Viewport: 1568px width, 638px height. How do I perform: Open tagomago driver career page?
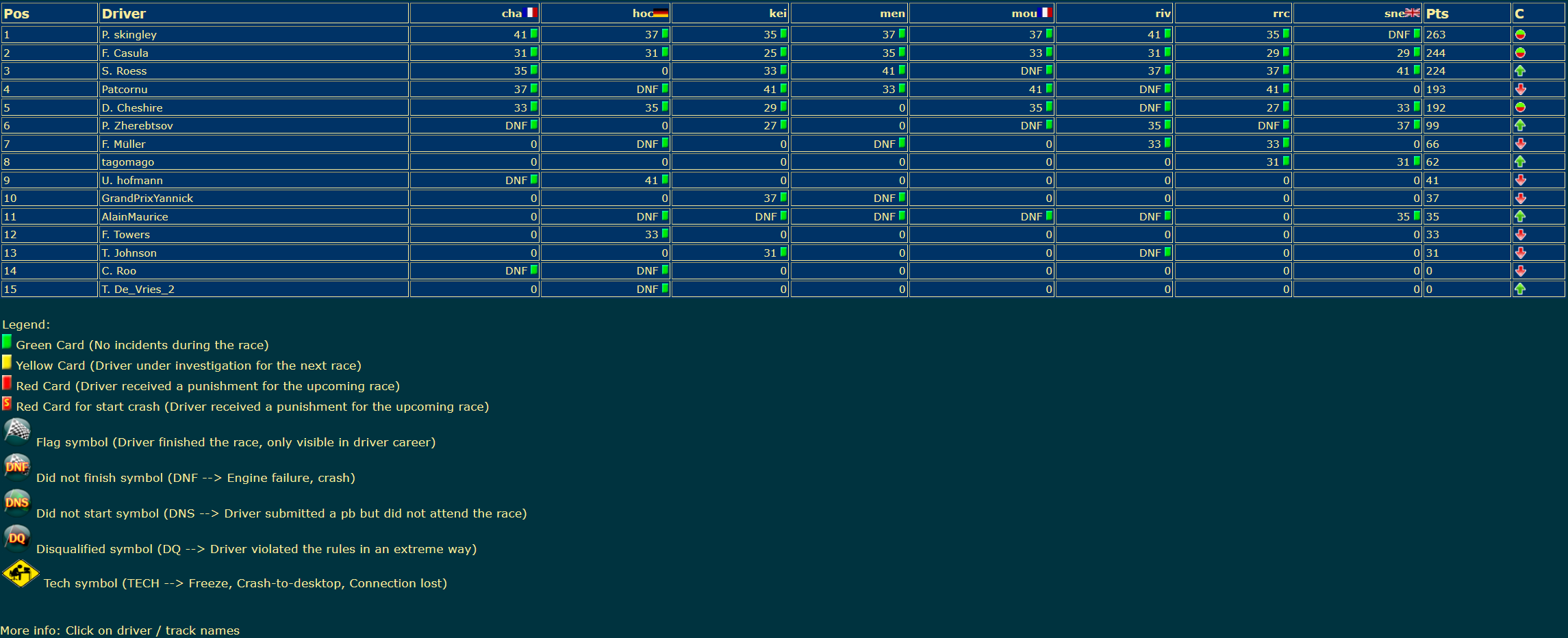pyautogui.click(x=128, y=162)
